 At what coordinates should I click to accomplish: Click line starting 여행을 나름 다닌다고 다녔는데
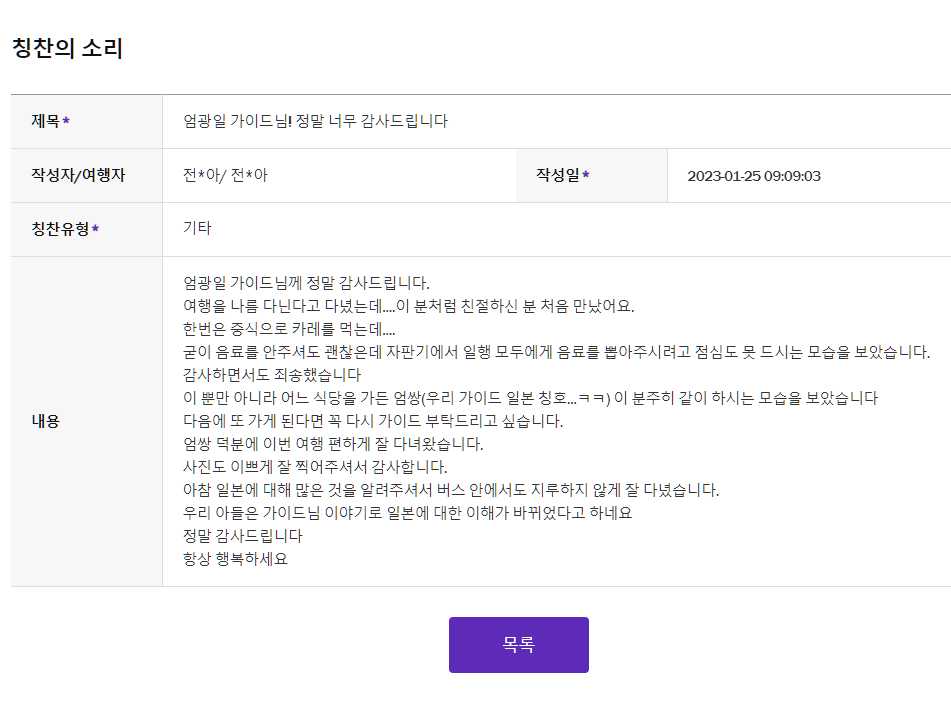coord(409,306)
